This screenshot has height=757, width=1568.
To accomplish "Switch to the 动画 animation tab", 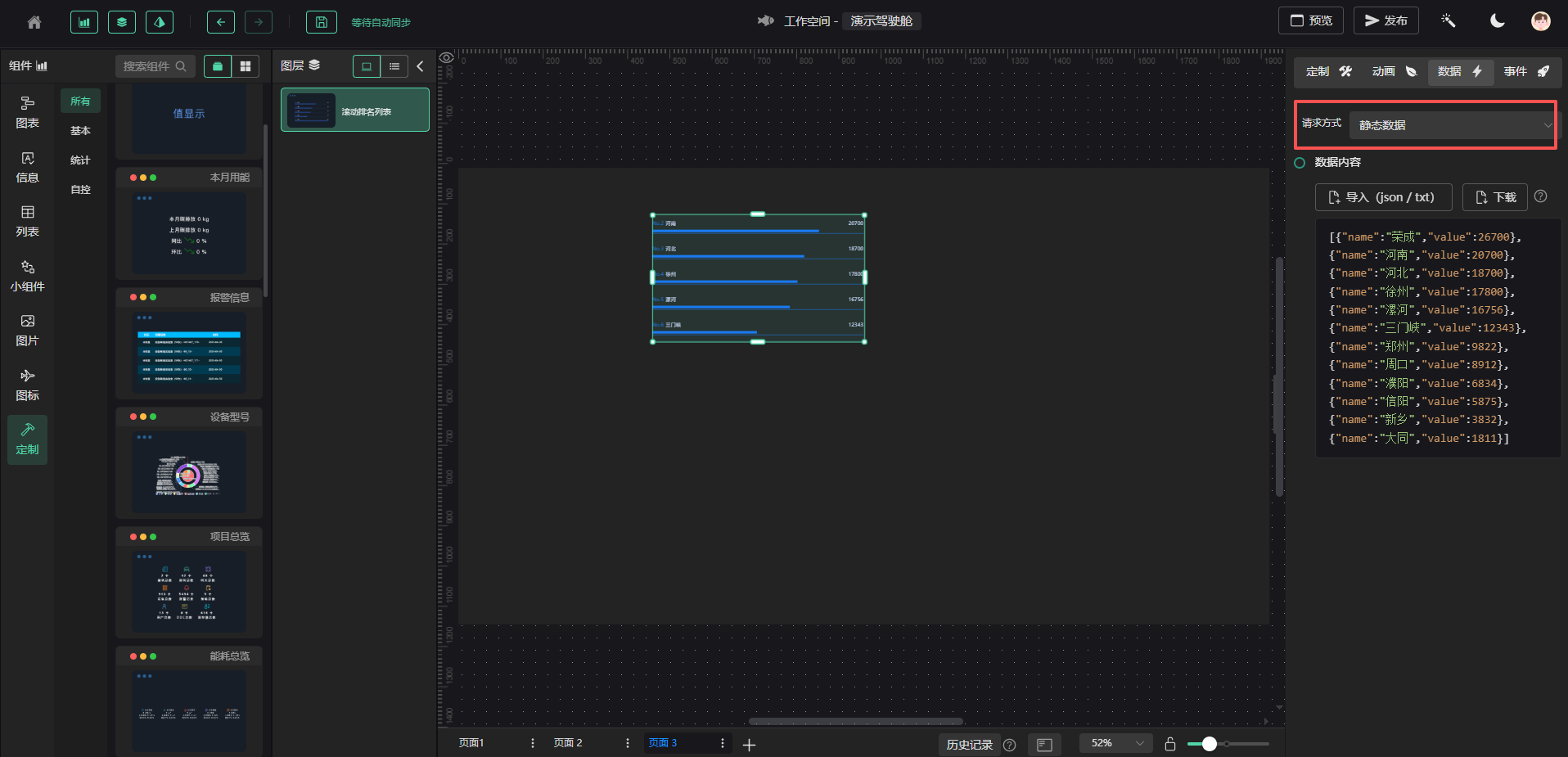I will [x=1394, y=72].
